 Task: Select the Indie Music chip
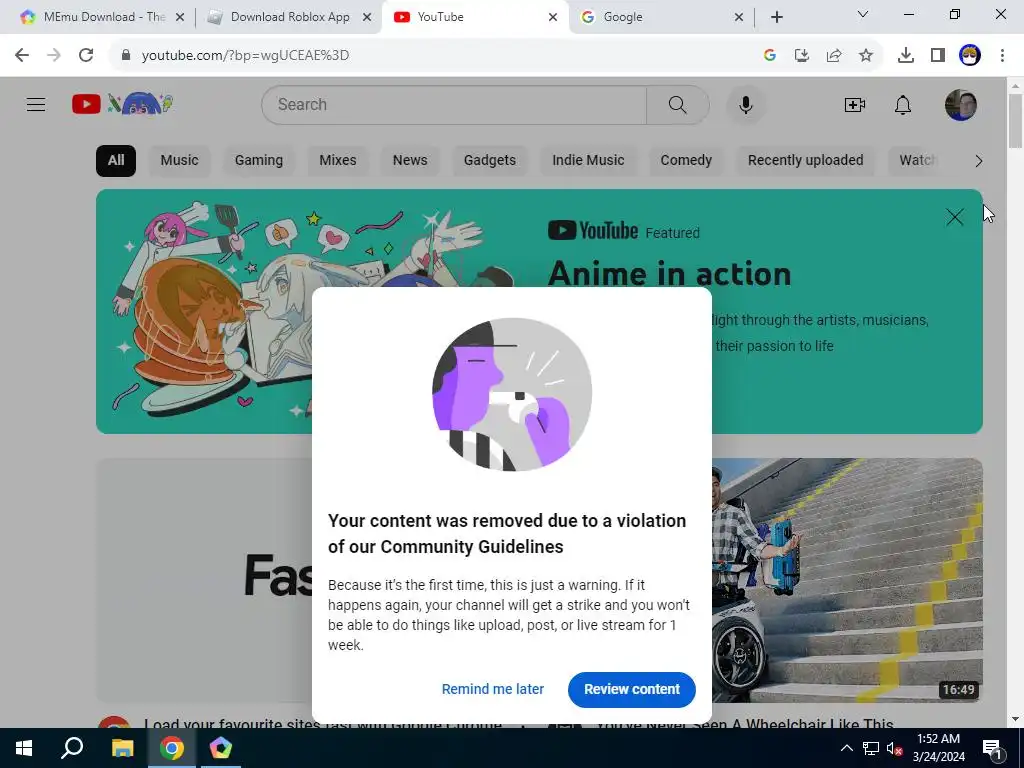coord(588,161)
